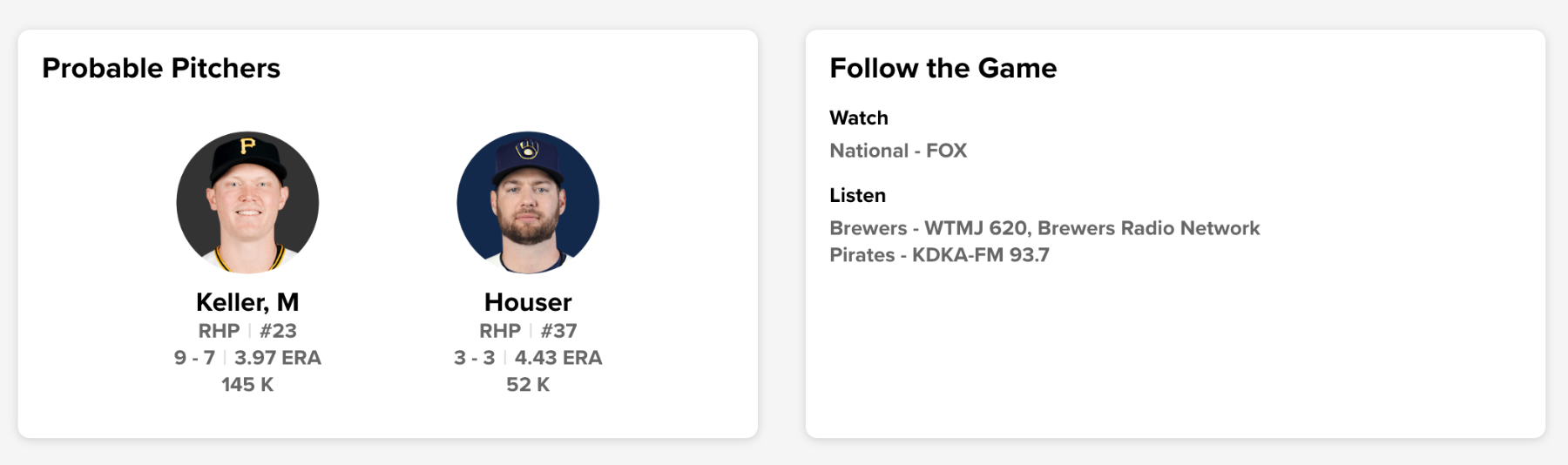This screenshot has width=1568, height=465.
Task: Click Houser's 52 K strikeout total
Action: 528,385
